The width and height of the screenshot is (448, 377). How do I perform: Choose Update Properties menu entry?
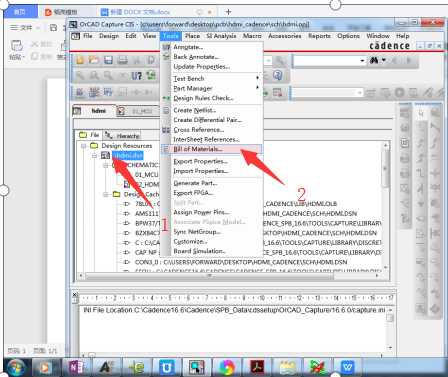pyautogui.click(x=212, y=66)
